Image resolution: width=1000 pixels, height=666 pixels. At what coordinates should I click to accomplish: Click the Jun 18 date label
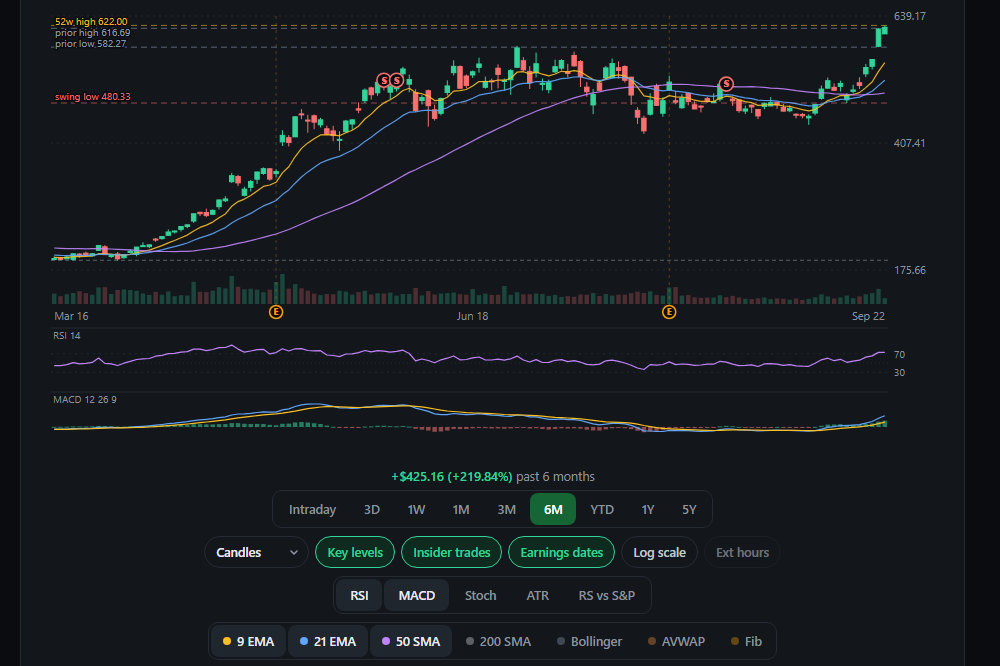[x=473, y=316]
